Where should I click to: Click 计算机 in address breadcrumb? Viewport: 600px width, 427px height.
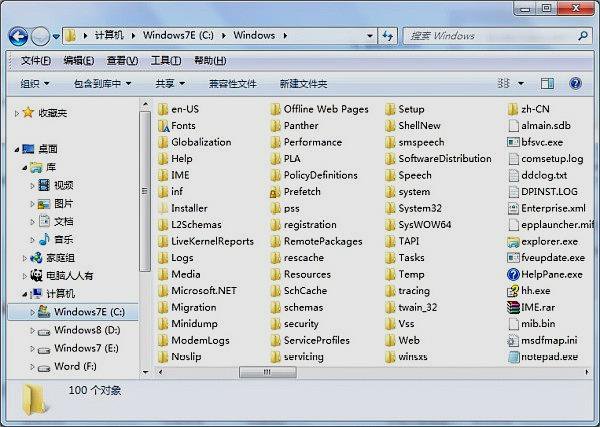[x=109, y=36]
